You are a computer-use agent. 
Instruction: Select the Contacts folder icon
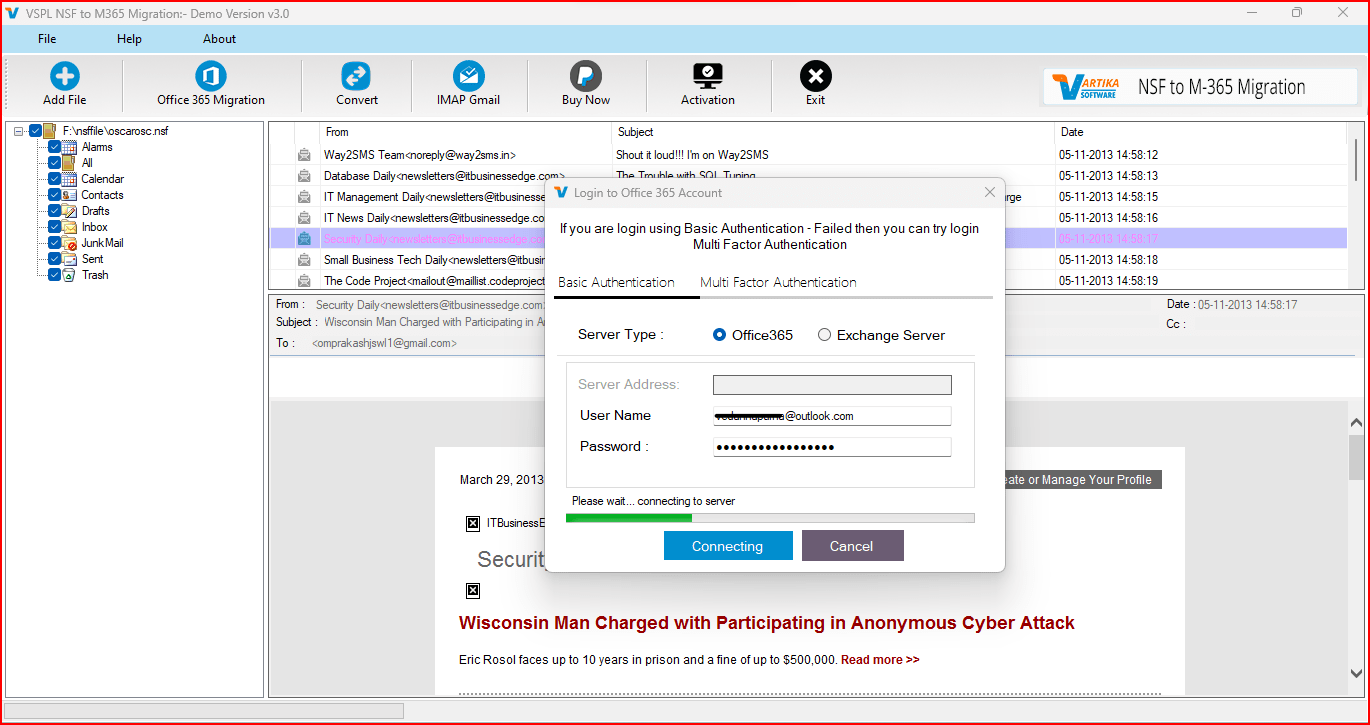click(x=69, y=195)
